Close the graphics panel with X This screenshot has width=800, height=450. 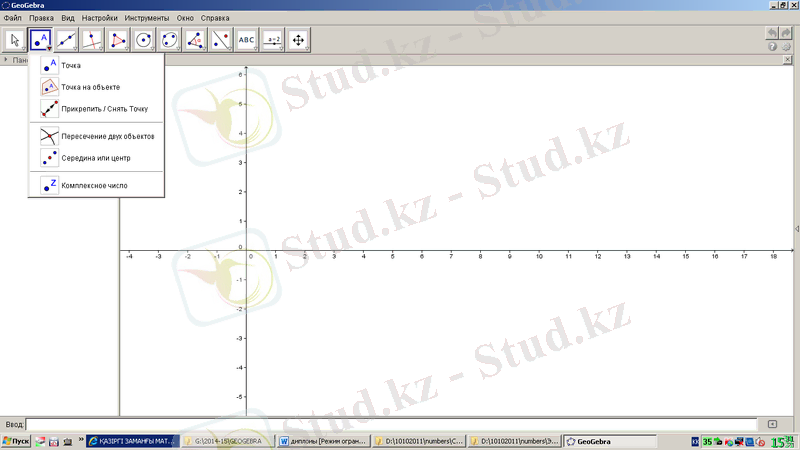tap(787, 60)
